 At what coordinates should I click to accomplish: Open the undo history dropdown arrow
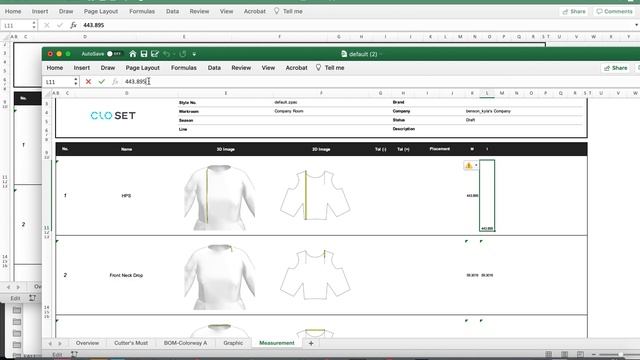tap(173, 54)
